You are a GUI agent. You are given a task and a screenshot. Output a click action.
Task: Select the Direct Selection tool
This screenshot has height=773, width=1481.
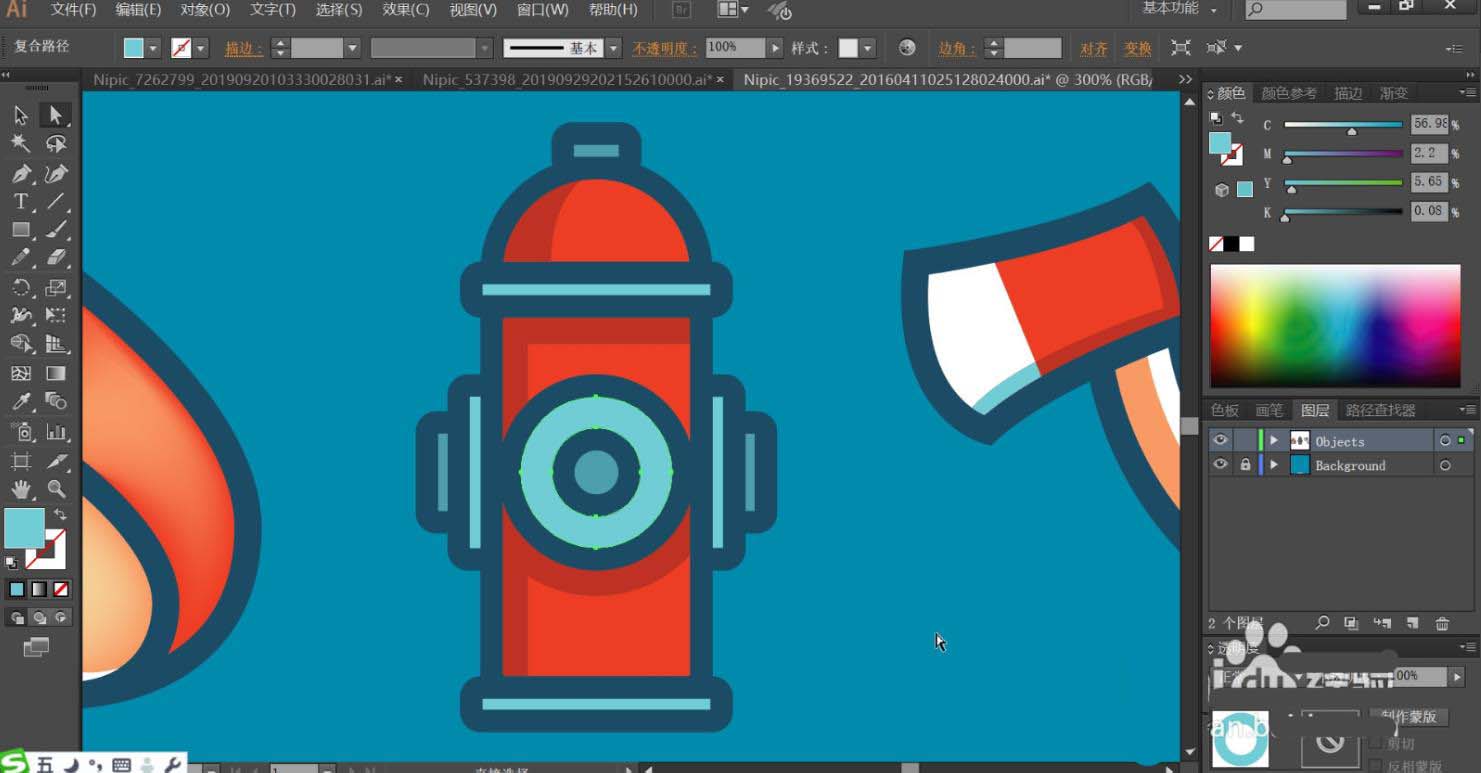(56, 116)
